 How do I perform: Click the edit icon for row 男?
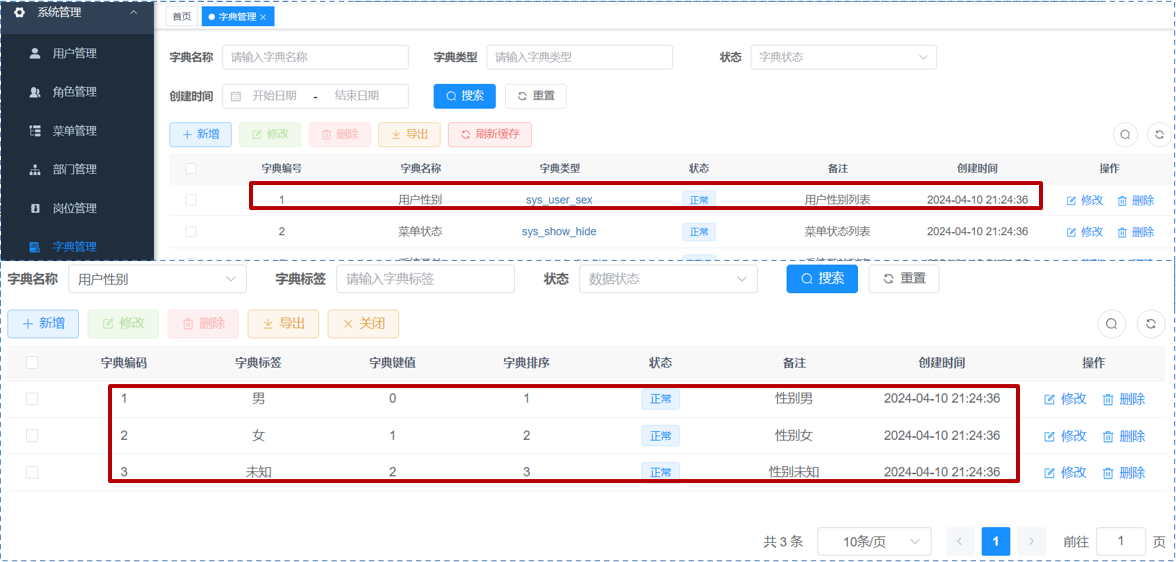[x=1050, y=399]
